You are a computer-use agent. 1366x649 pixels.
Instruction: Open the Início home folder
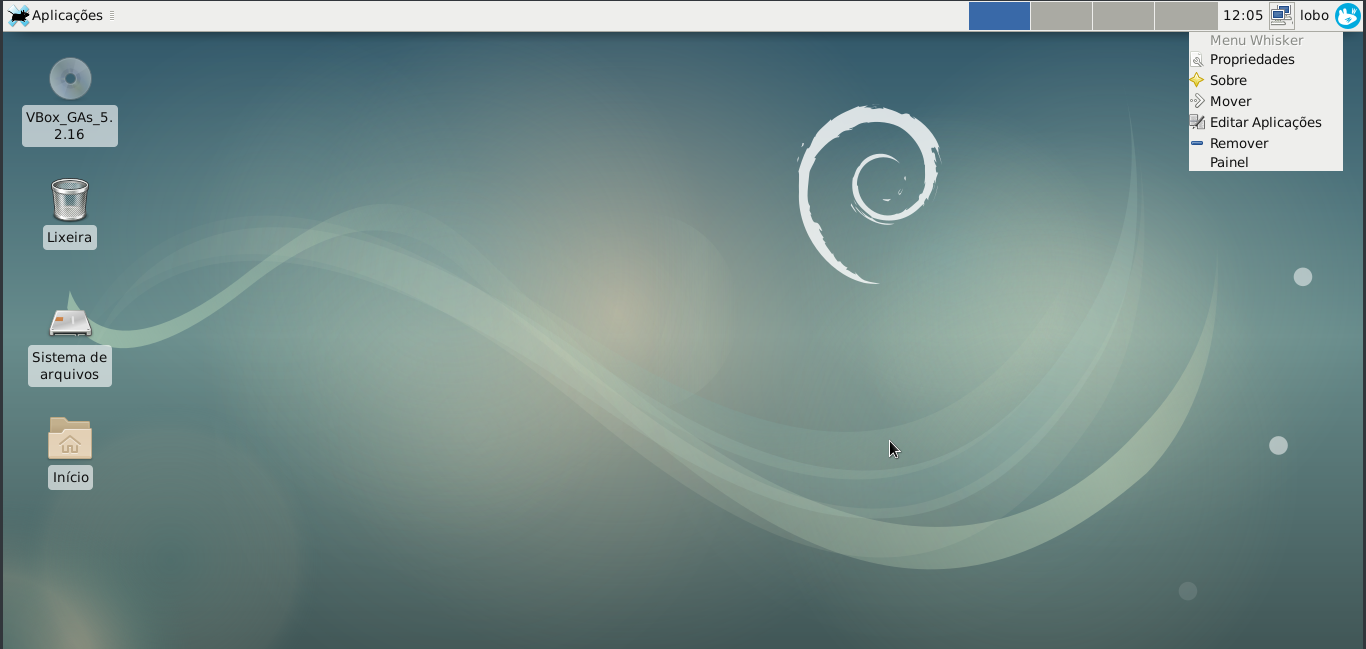tap(69, 438)
